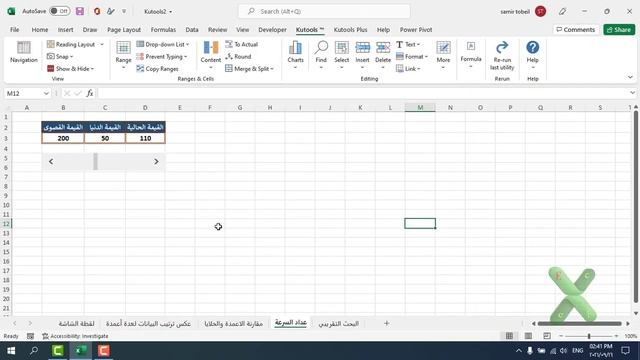Viewport: 640px width, 360px height.
Task: Click the formula bar input
Action: click(362, 93)
